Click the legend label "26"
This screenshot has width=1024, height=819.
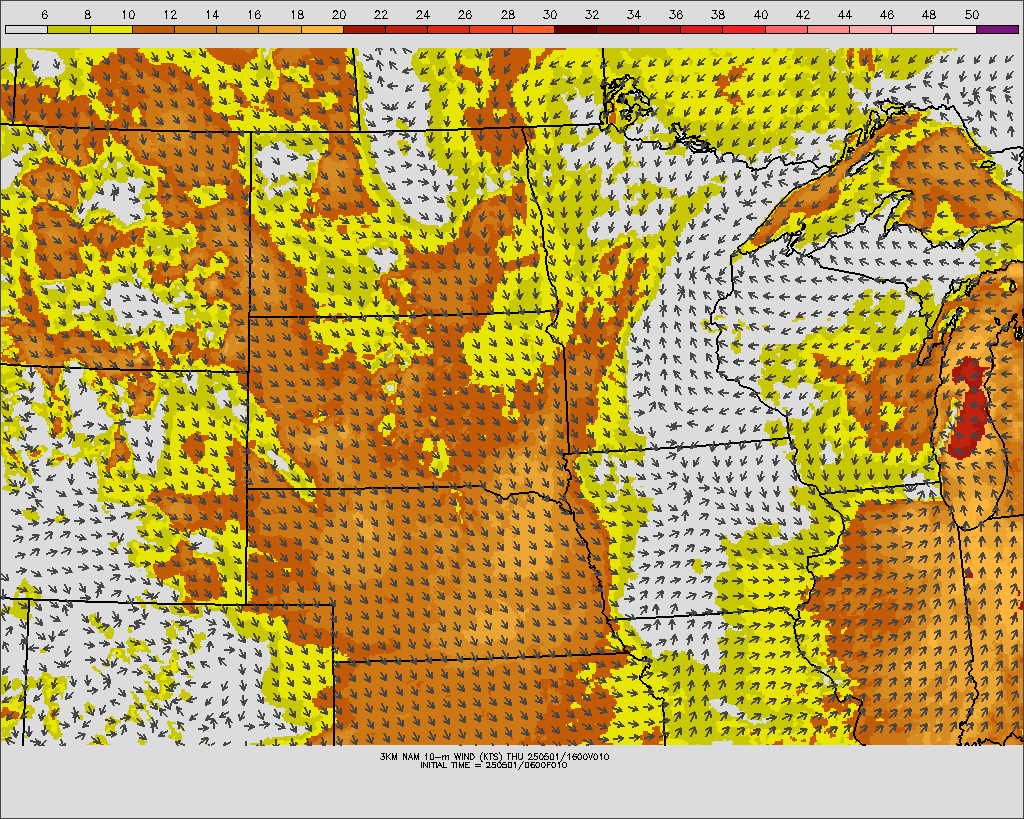[x=465, y=14]
